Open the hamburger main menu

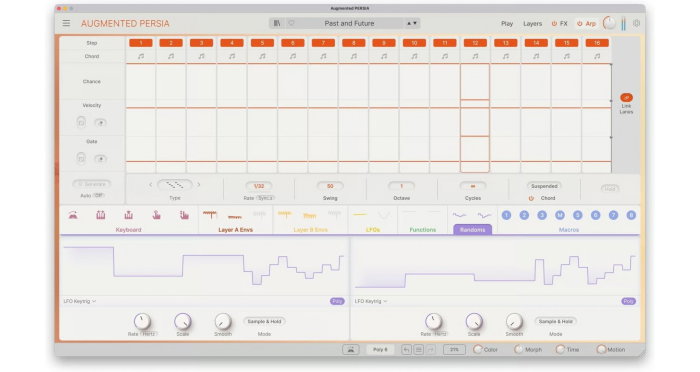[67, 23]
